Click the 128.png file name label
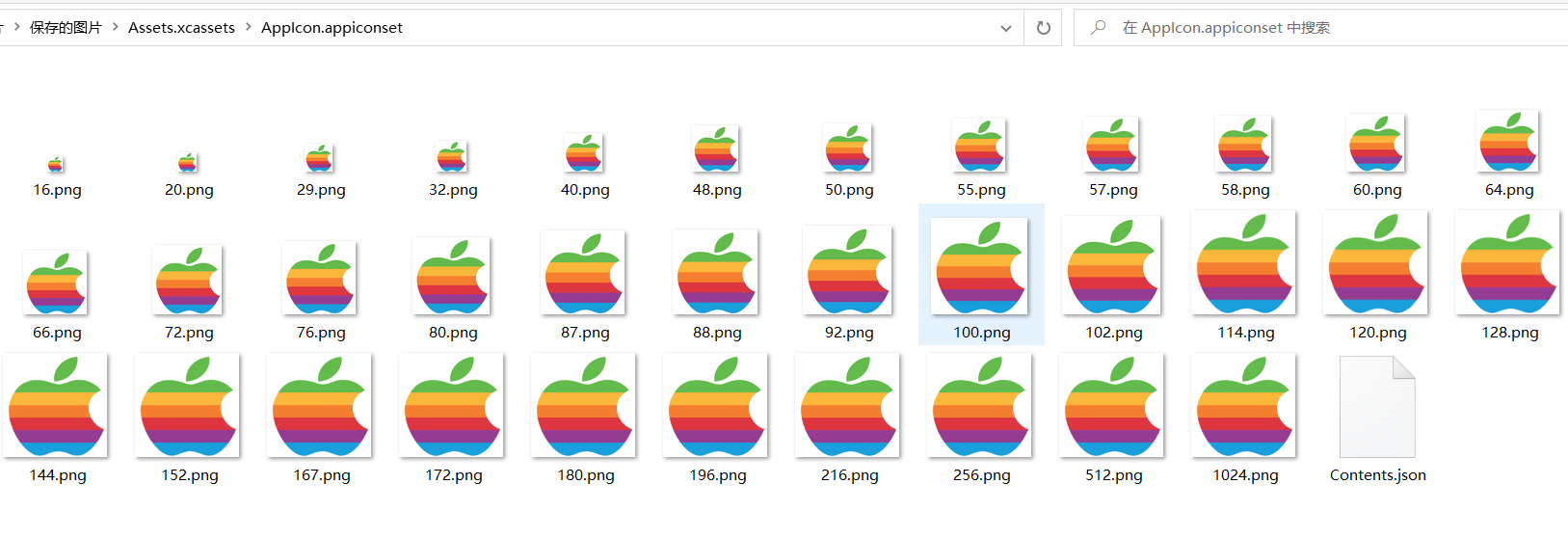The height and width of the screenshot is (538, 1568). tap(1509, 333)
